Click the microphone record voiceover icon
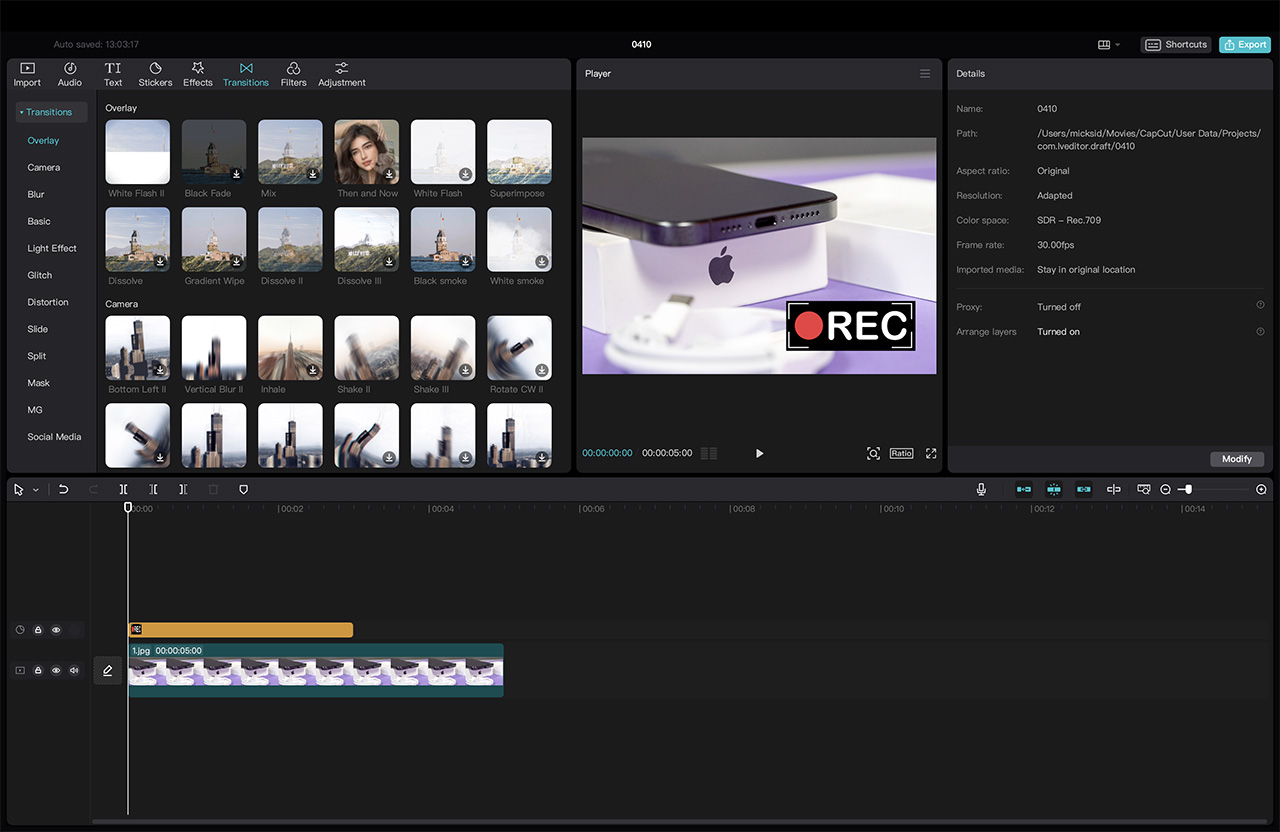Viewport: 1280px width, 832px height. click(981, 489)
